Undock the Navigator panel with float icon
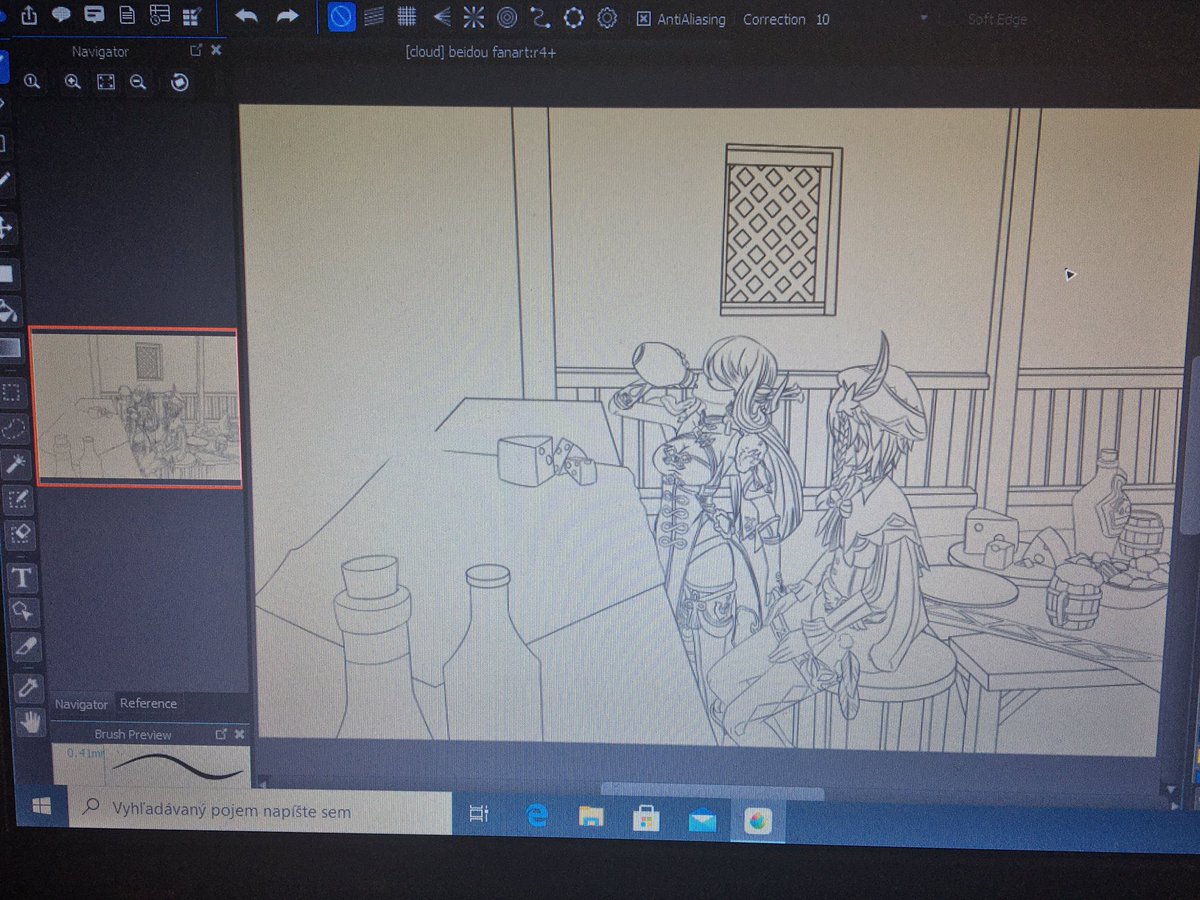The height and width of the screenshot is (900, 1200). (x=196, y=50)
